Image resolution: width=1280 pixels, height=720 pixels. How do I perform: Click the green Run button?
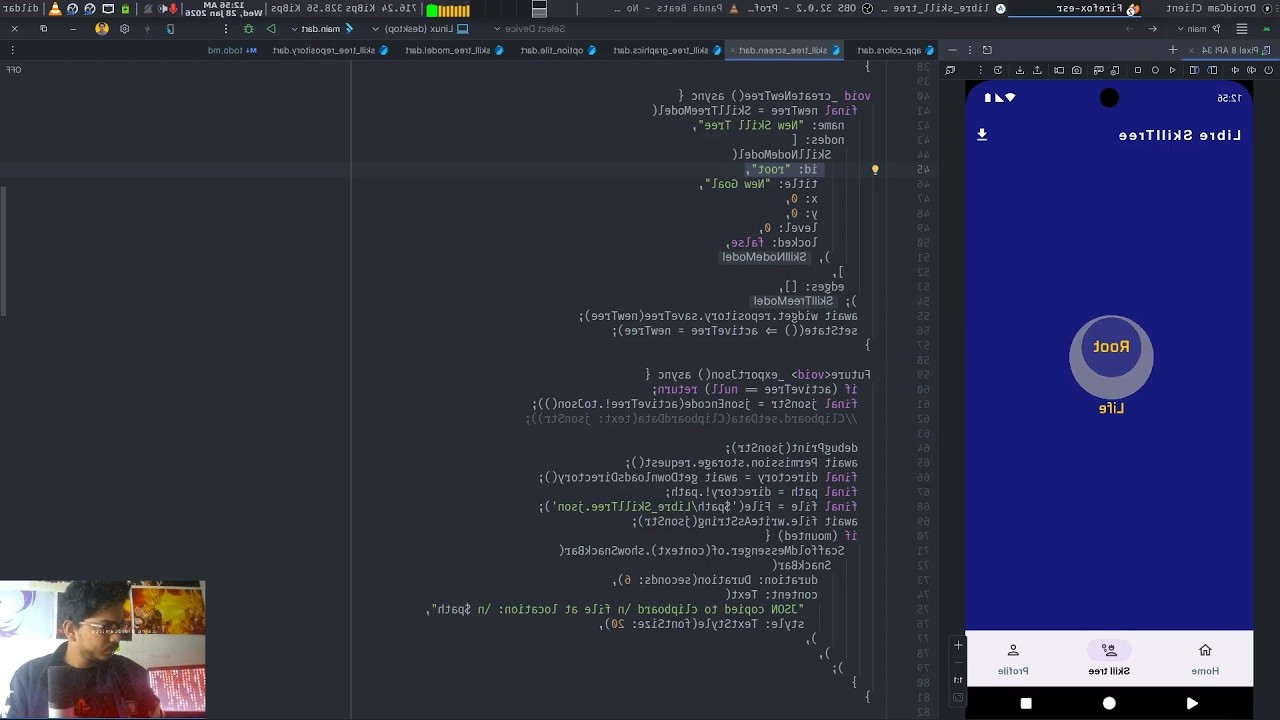click(271, 28)
